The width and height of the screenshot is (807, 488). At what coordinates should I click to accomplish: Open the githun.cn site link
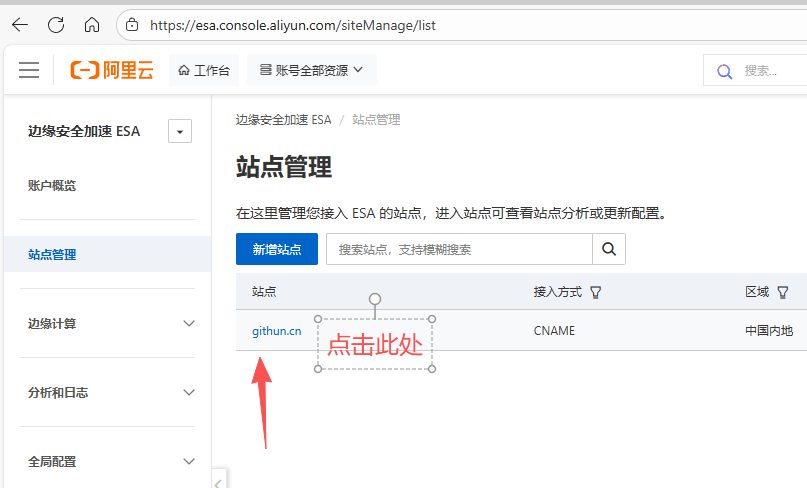coord(276,330)
